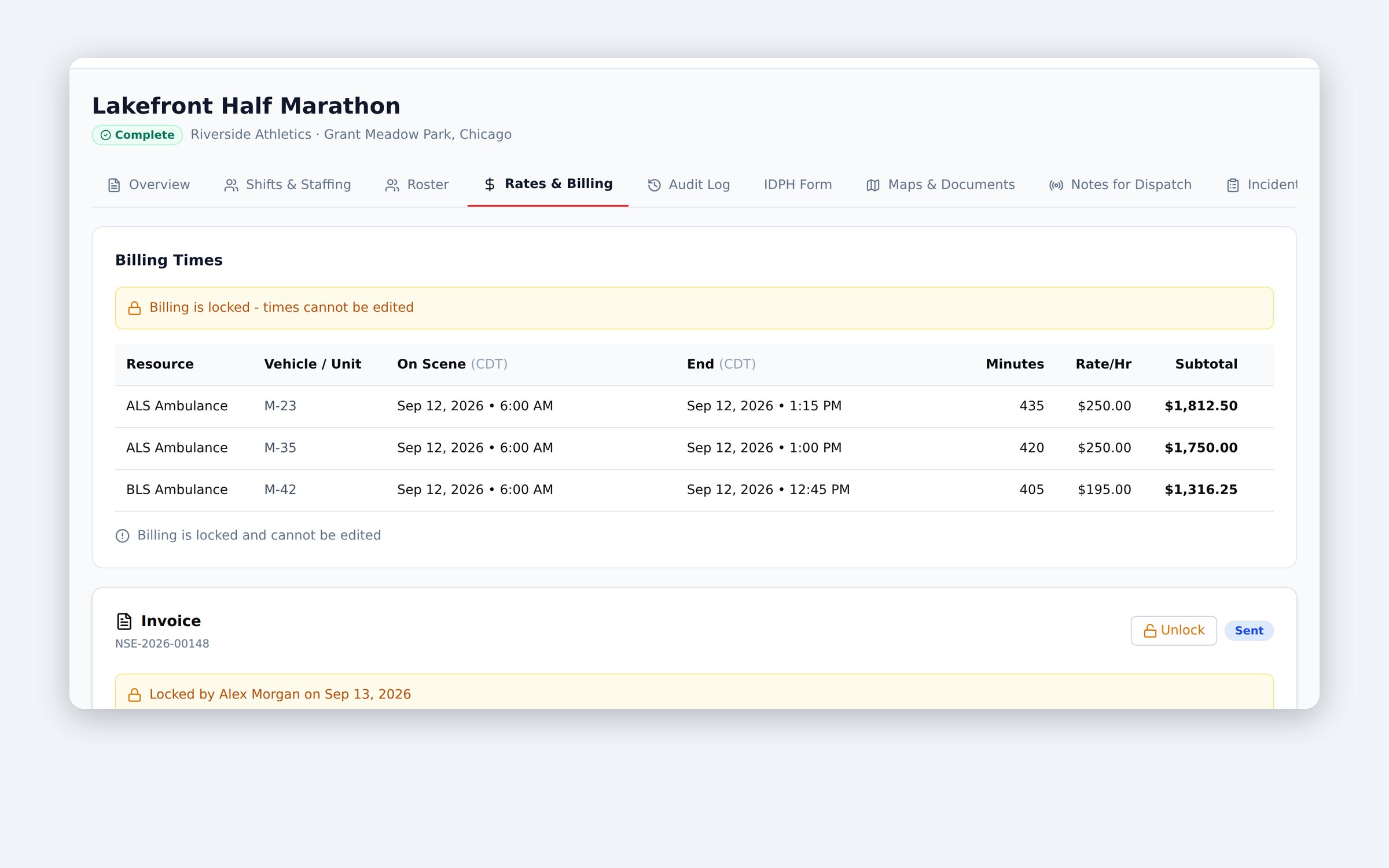
Task: Click the Subtotal column header
Action: (1206, 364)
